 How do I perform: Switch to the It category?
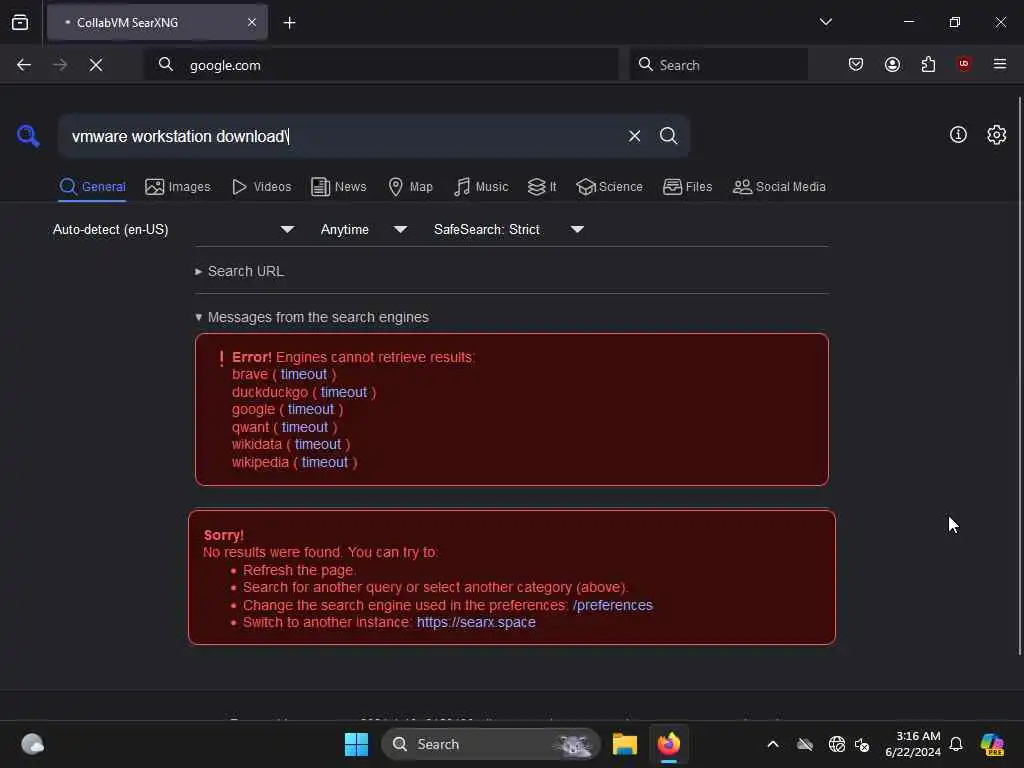541,187
